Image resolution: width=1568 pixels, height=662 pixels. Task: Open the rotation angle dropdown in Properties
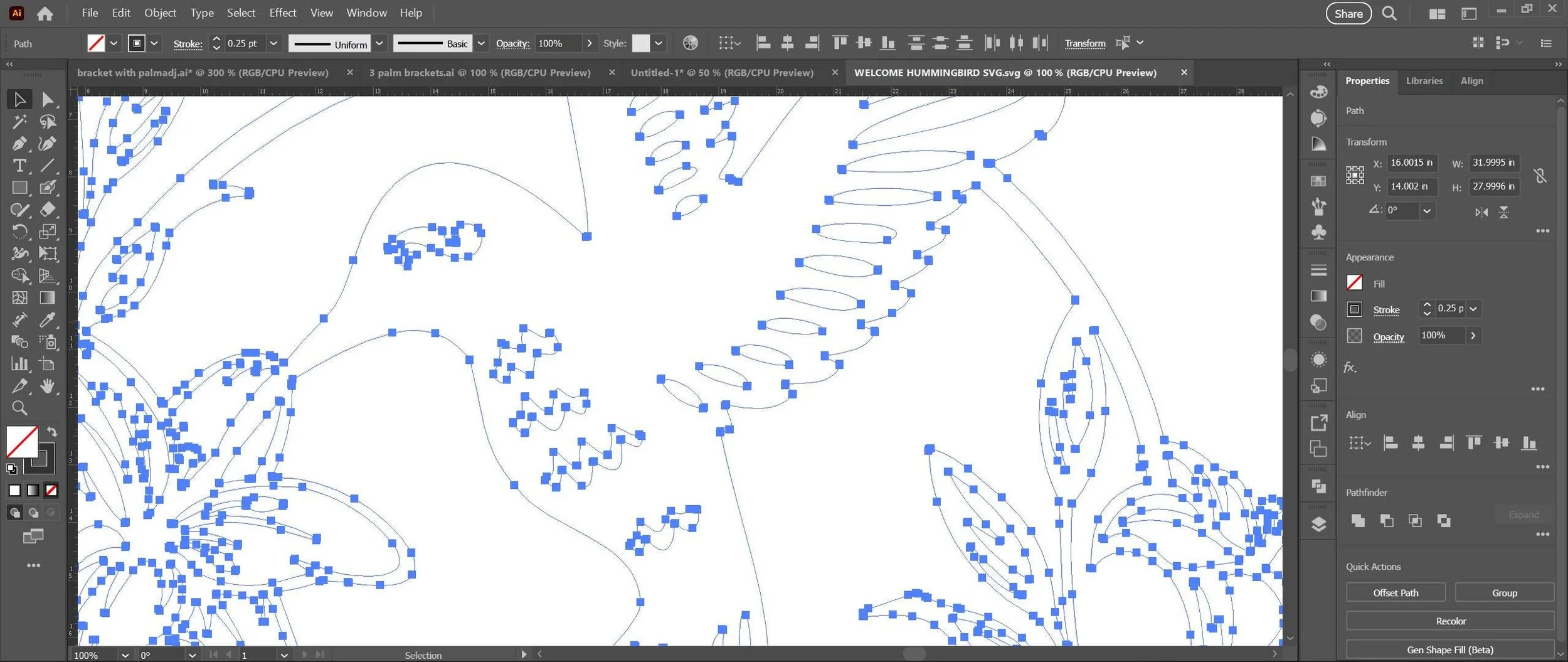(x=1427, y=211)
